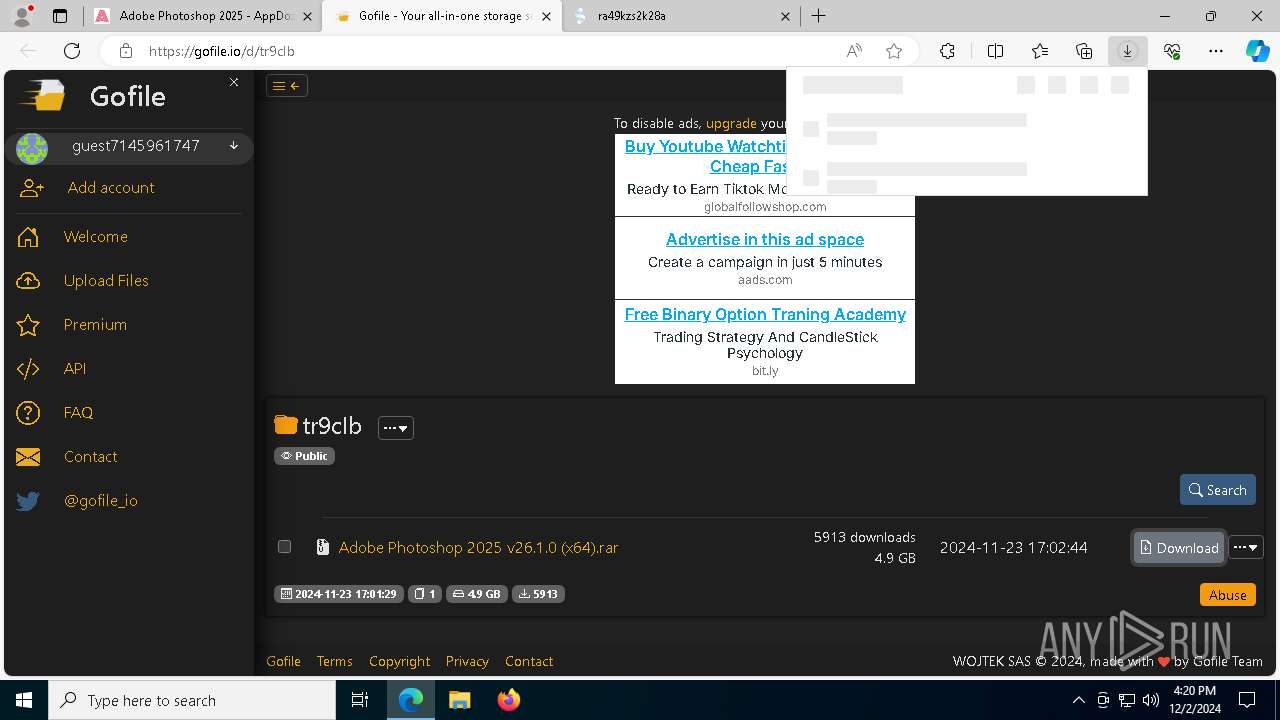Click the upgrade link above ads

coord(731,123)
